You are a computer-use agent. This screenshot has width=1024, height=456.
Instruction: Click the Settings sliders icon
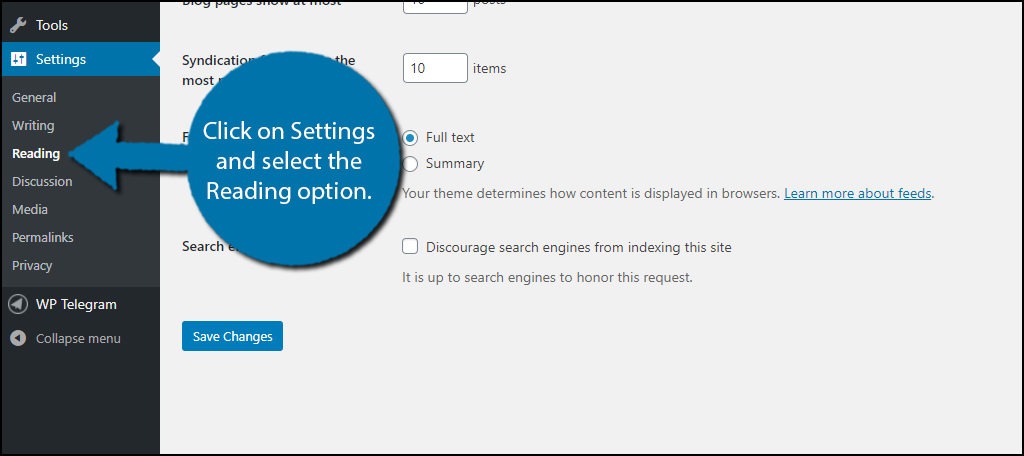[18, 59]
